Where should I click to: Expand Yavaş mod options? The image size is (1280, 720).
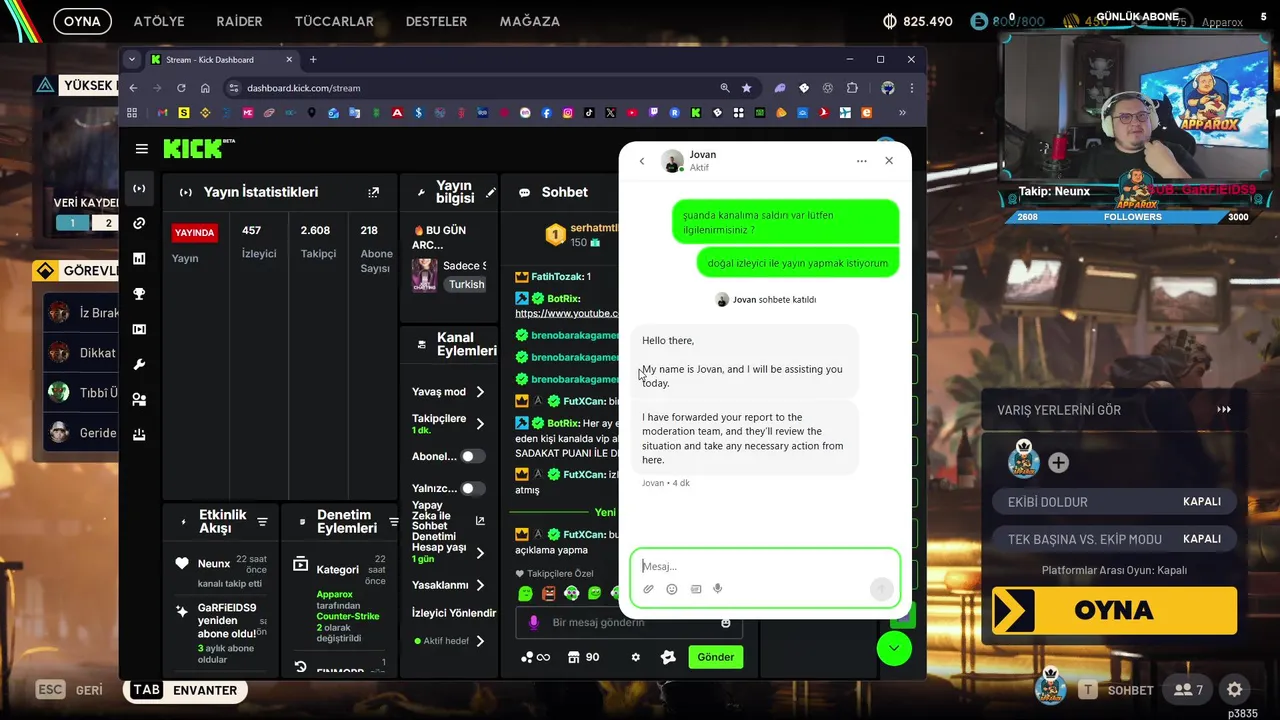click(x=480, y=392)
